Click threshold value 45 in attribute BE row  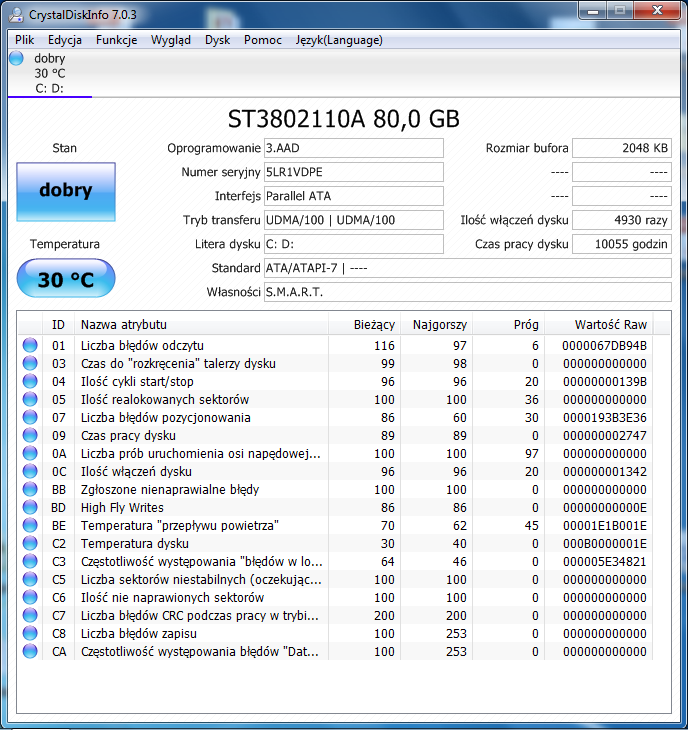pyautogui.click(x=532, y=526)
